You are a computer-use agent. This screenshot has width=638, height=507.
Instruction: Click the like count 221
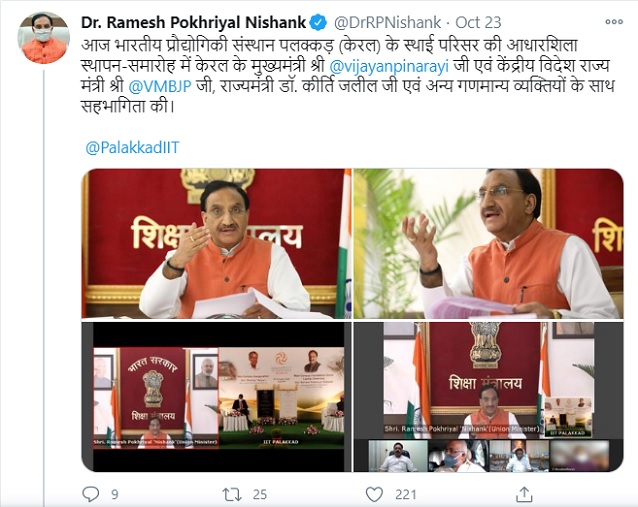point(406,494)
